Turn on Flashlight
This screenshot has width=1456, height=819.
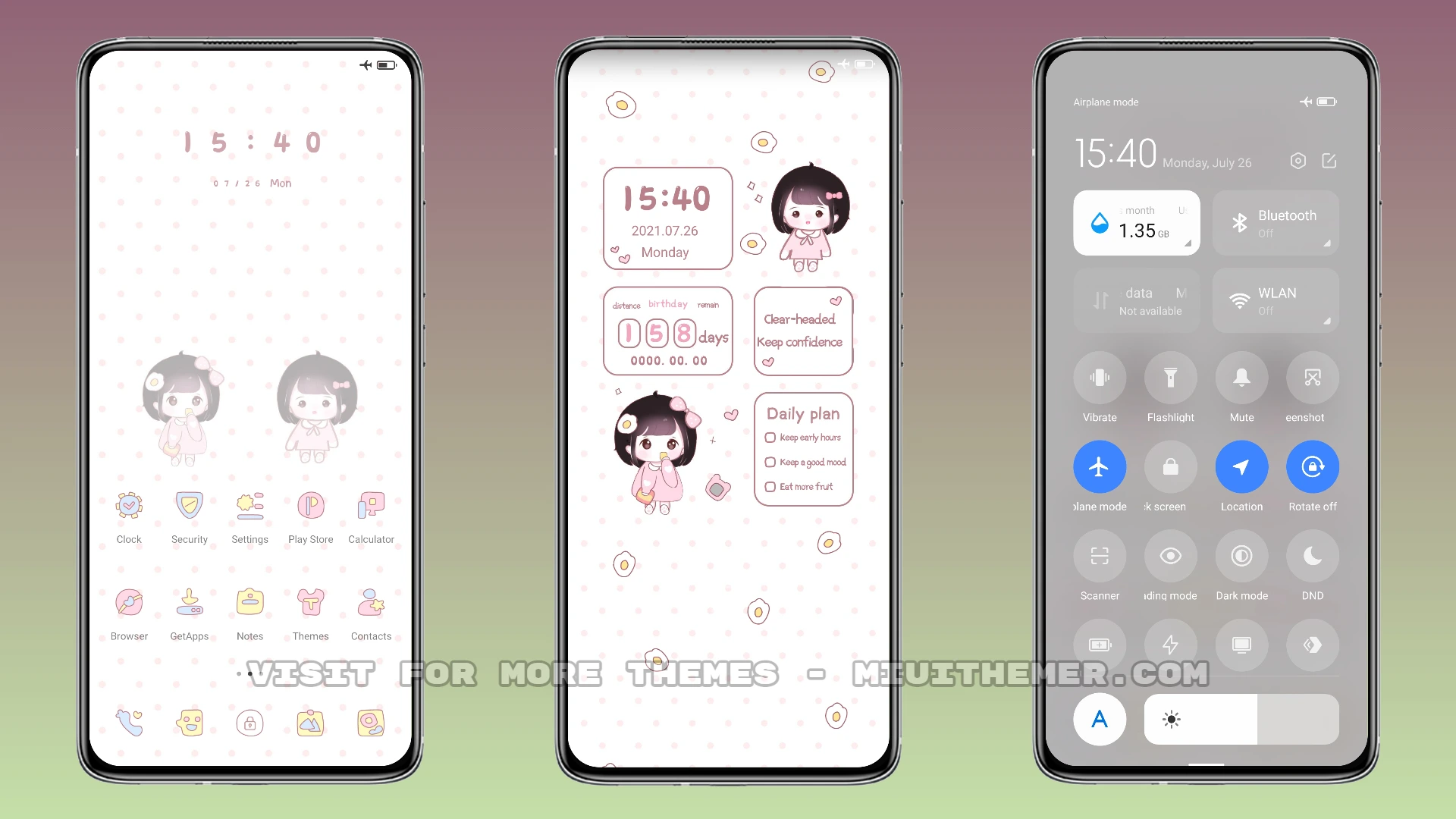pyautogui.click(x=1170, y=377)
